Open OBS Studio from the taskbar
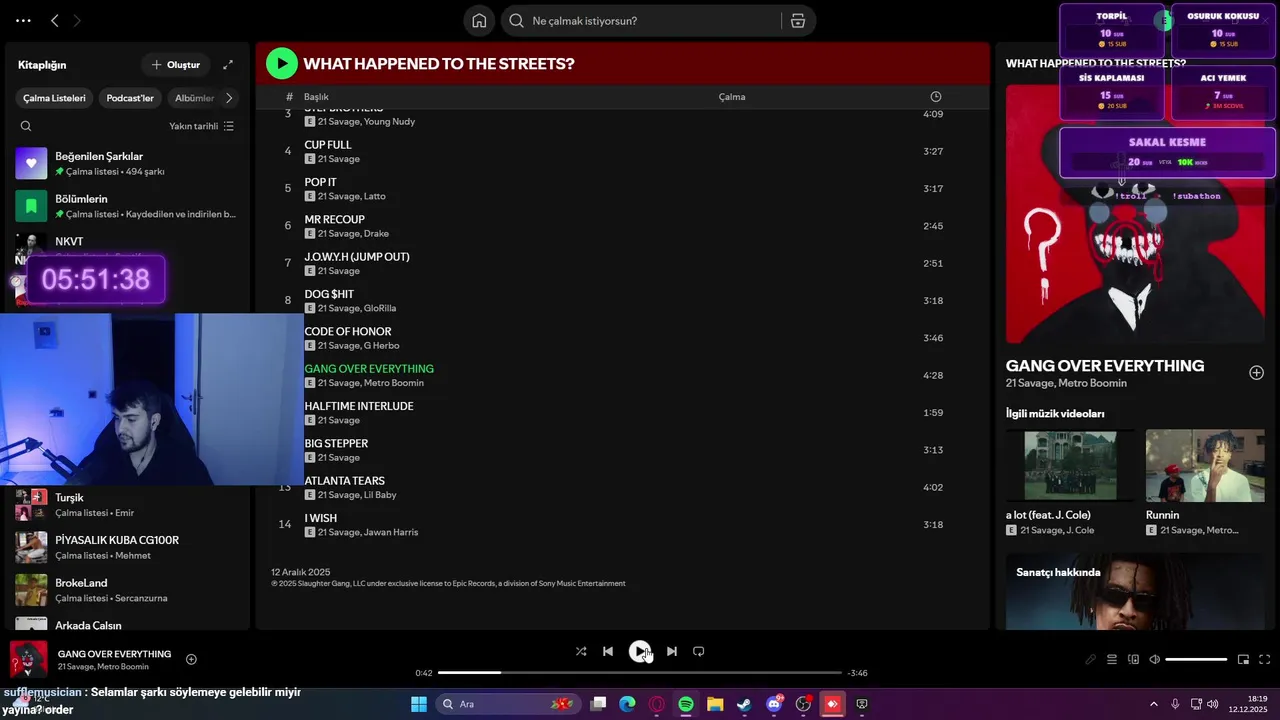 [x=803, y=704]
